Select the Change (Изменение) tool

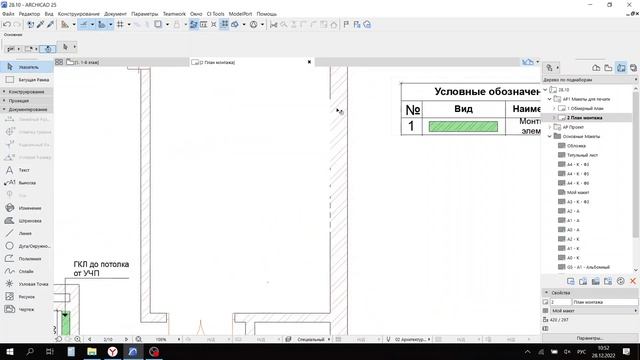click(x=27, y=208)
